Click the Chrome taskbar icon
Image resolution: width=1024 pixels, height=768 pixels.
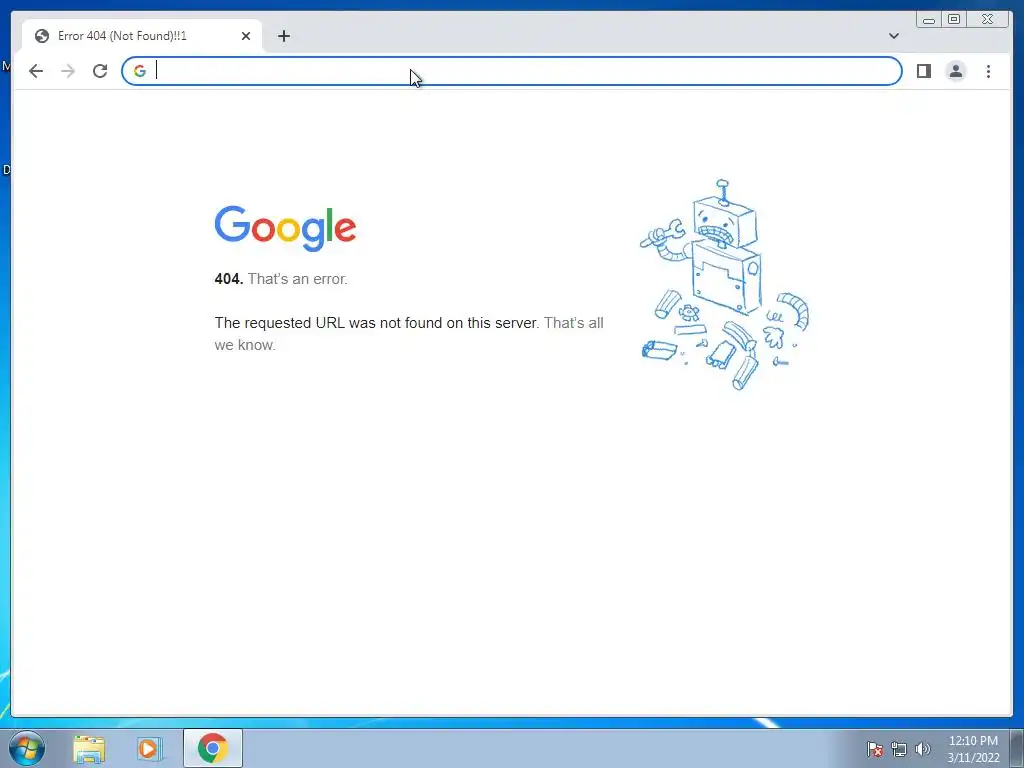pyautogui.click(x=213, y=748)
